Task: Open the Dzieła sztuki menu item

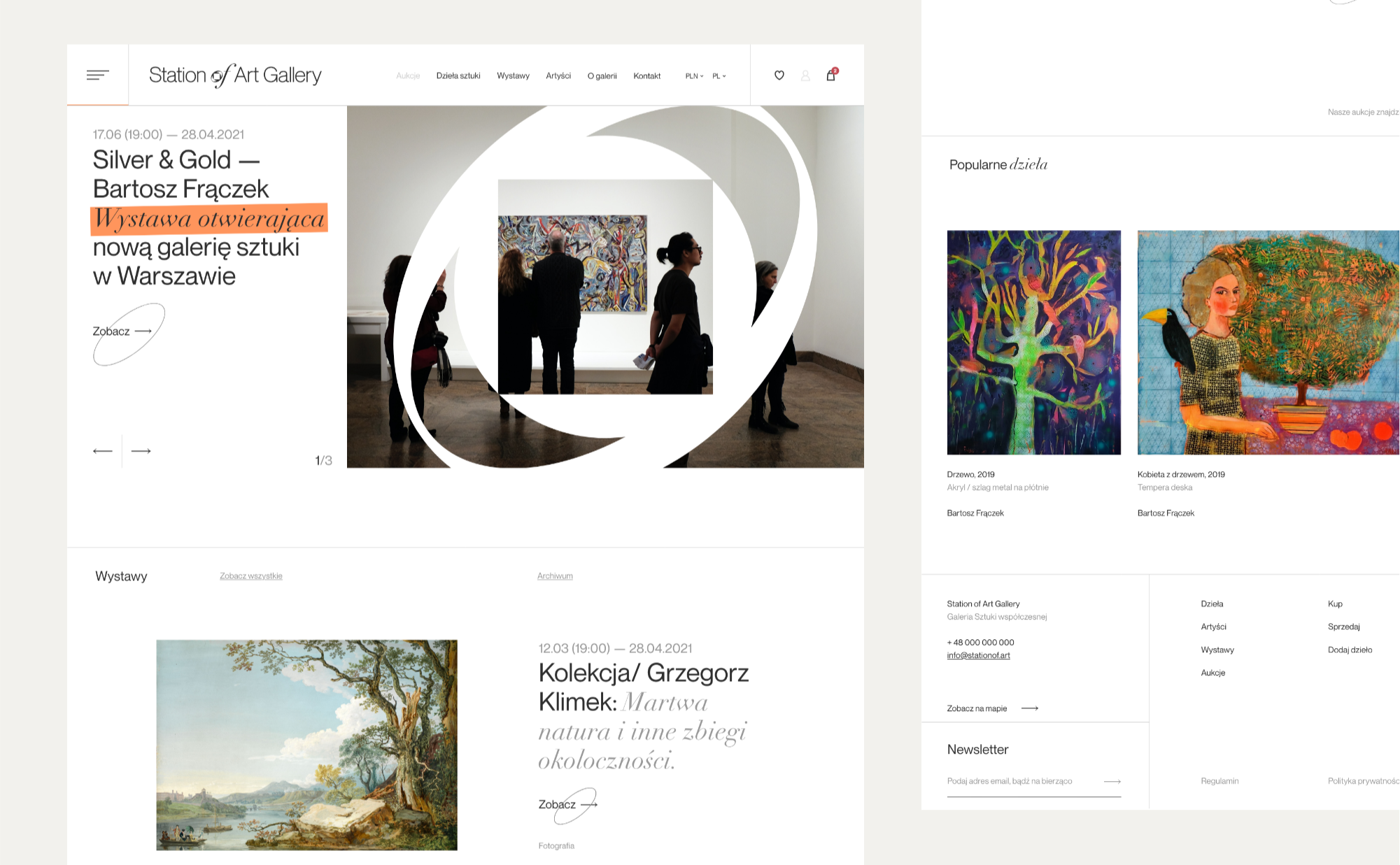Action: (458, 76)
